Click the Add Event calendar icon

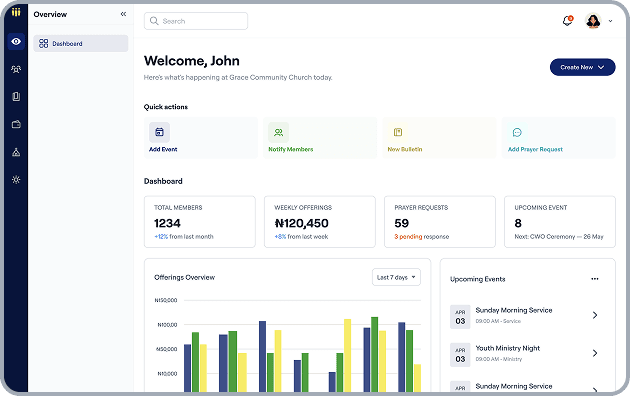(160, 132)
